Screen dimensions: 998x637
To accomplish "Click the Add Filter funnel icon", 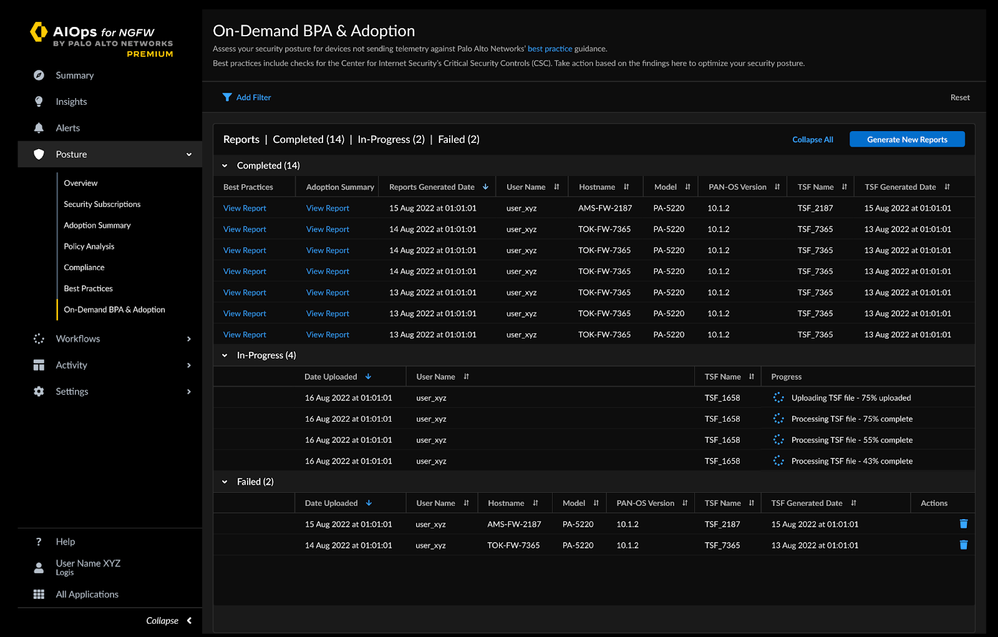I will pyautogui.click(x=227, y=98).
